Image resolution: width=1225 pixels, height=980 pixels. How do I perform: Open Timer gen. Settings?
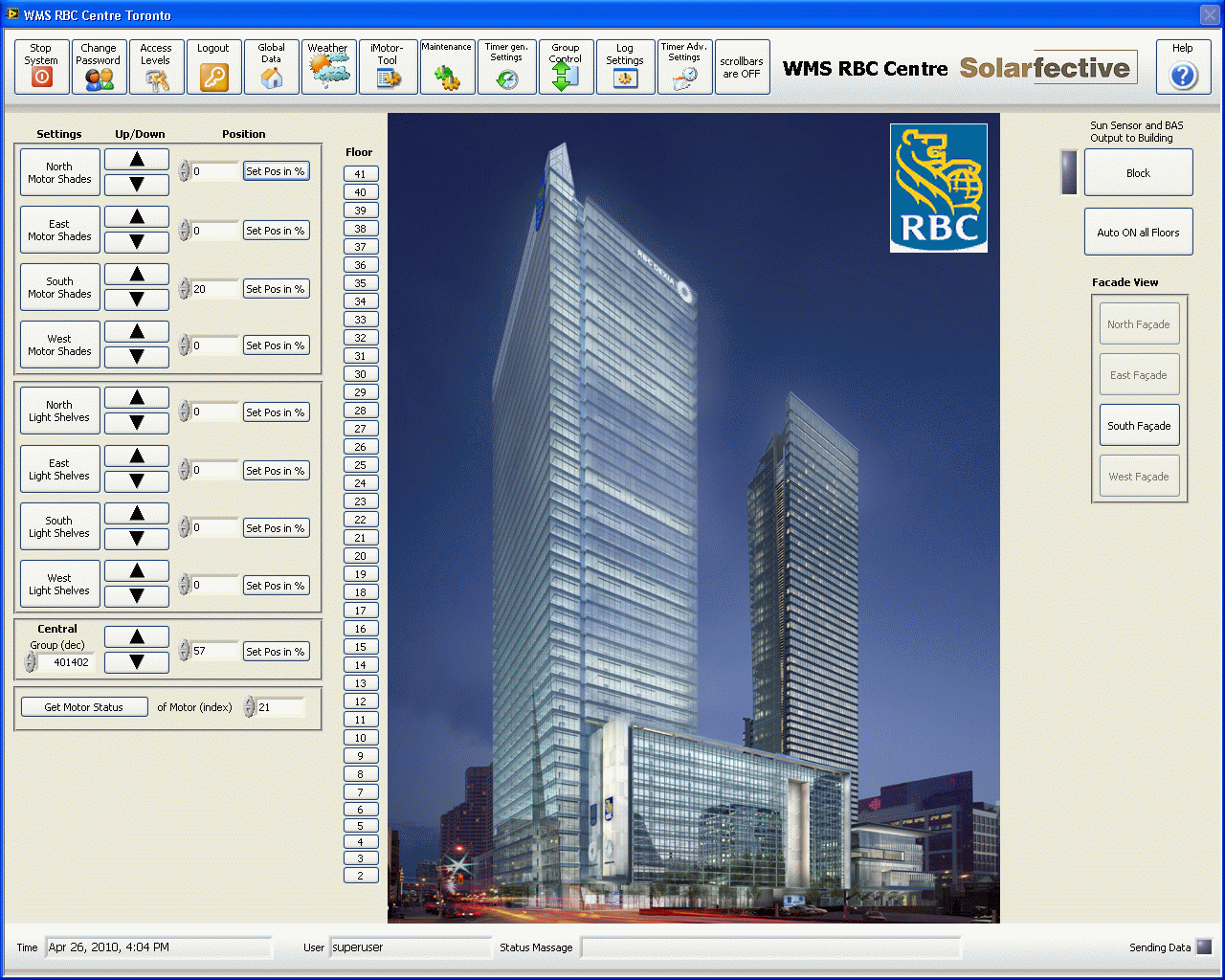(506, 66)
